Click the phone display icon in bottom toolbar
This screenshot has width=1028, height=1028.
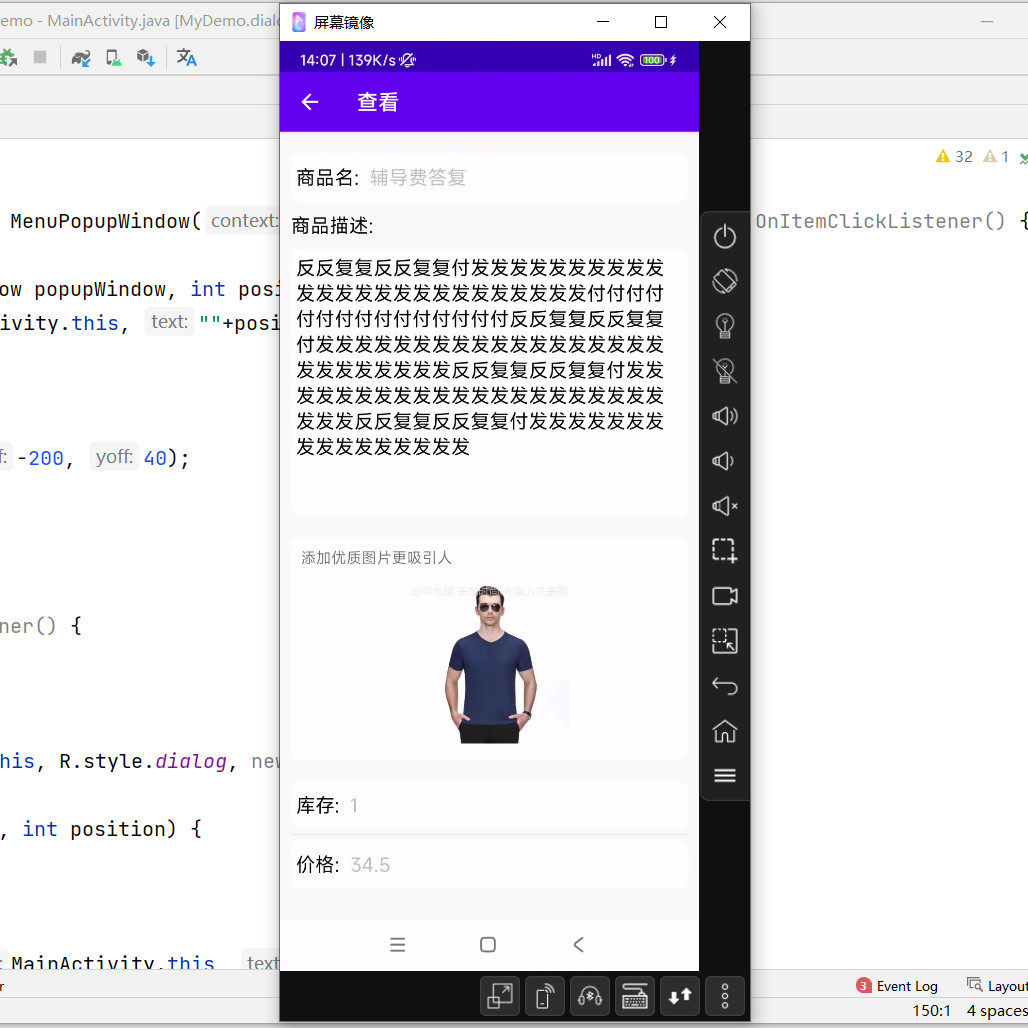pyautogui.click(x=544, y=996)
